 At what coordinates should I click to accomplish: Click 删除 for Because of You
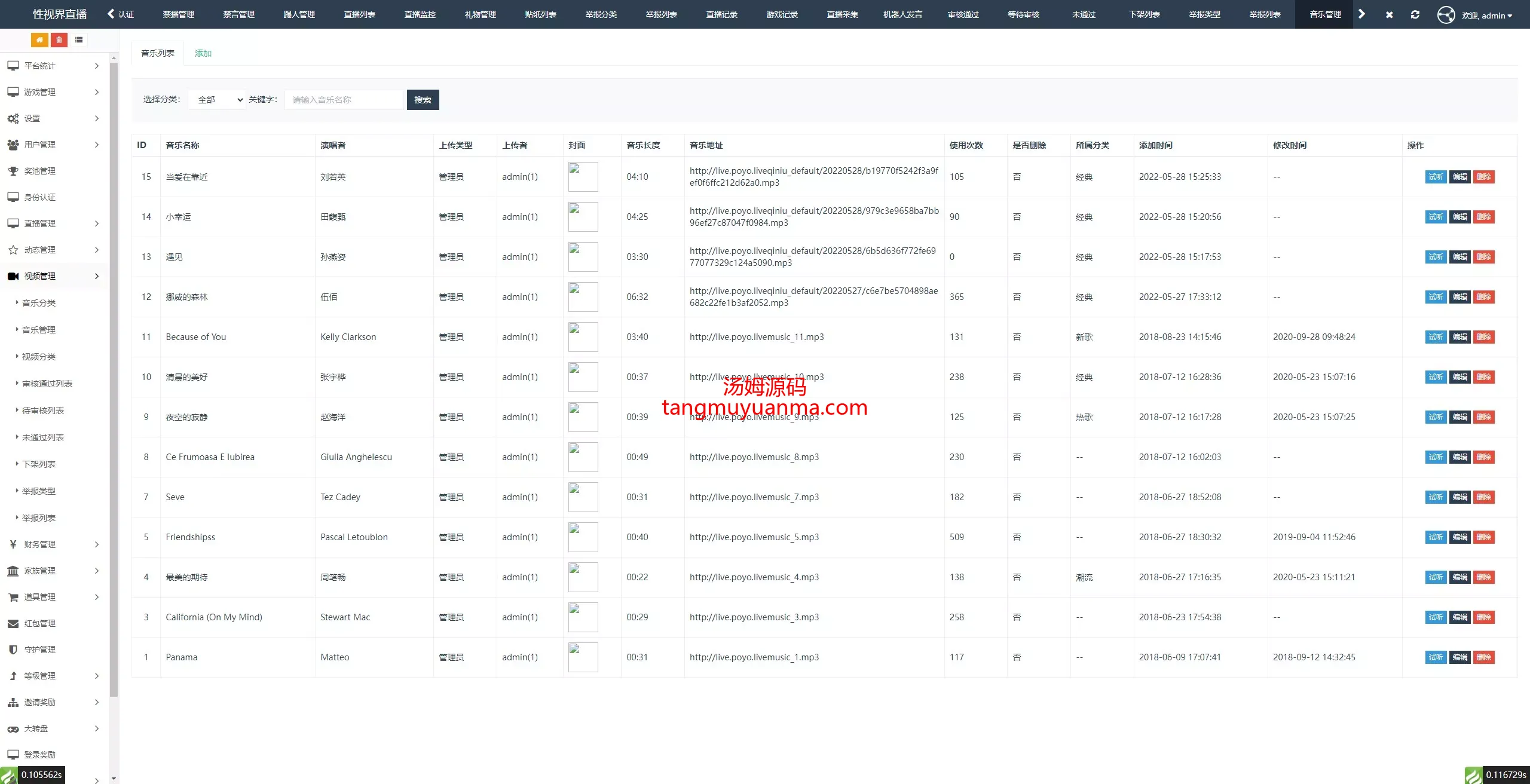(1483, 337)
